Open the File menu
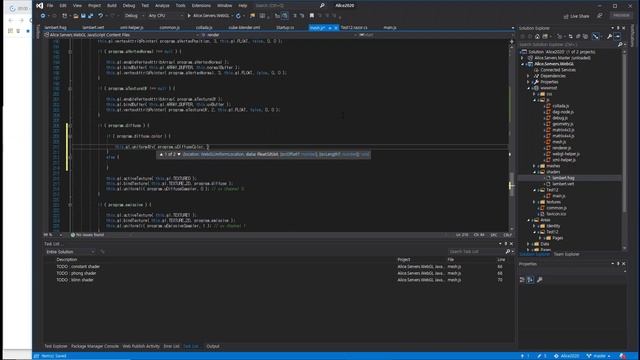Screen dimensions: 640x360 click(x=50, y=6)
